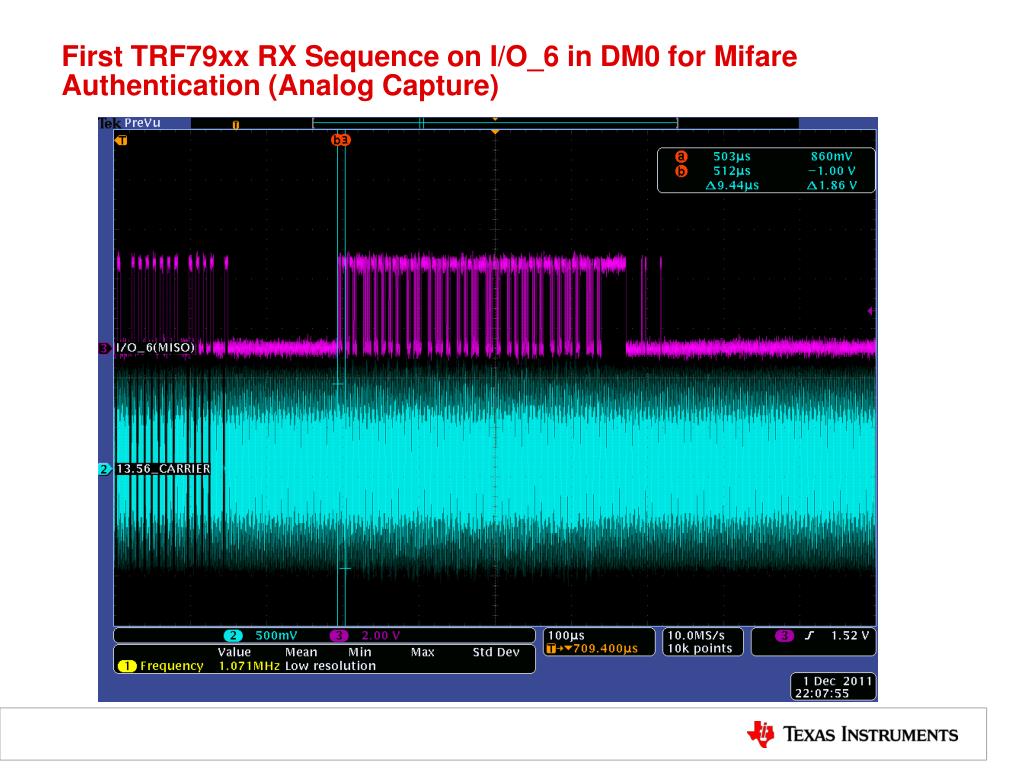The image size is (1024, 768).
Task: Click the Δ1.86 V delta voltage readout
Action: 831,185
